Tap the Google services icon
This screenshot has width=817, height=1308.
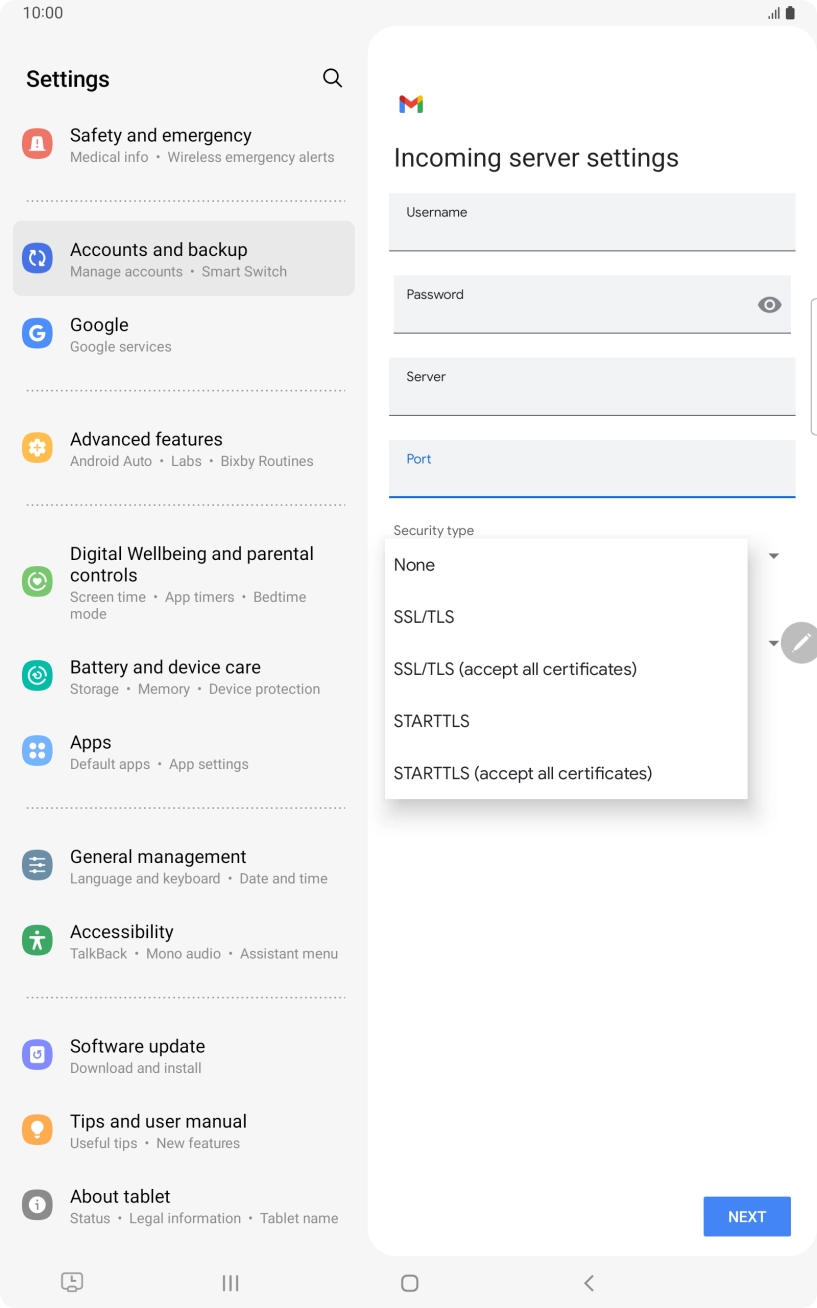37,334
